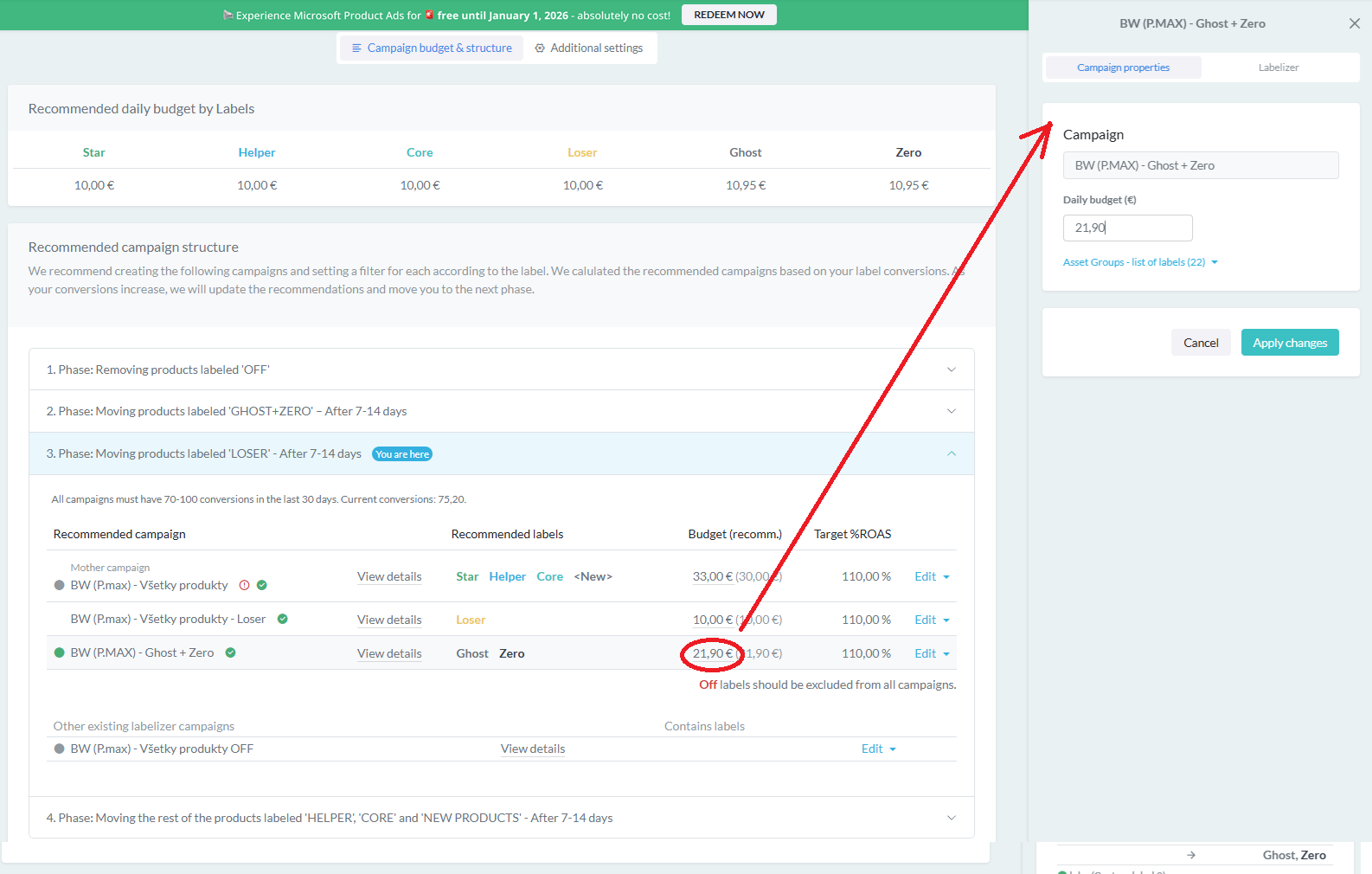Click green checkmark icon on Loser campaign

(x=283, y=619)
